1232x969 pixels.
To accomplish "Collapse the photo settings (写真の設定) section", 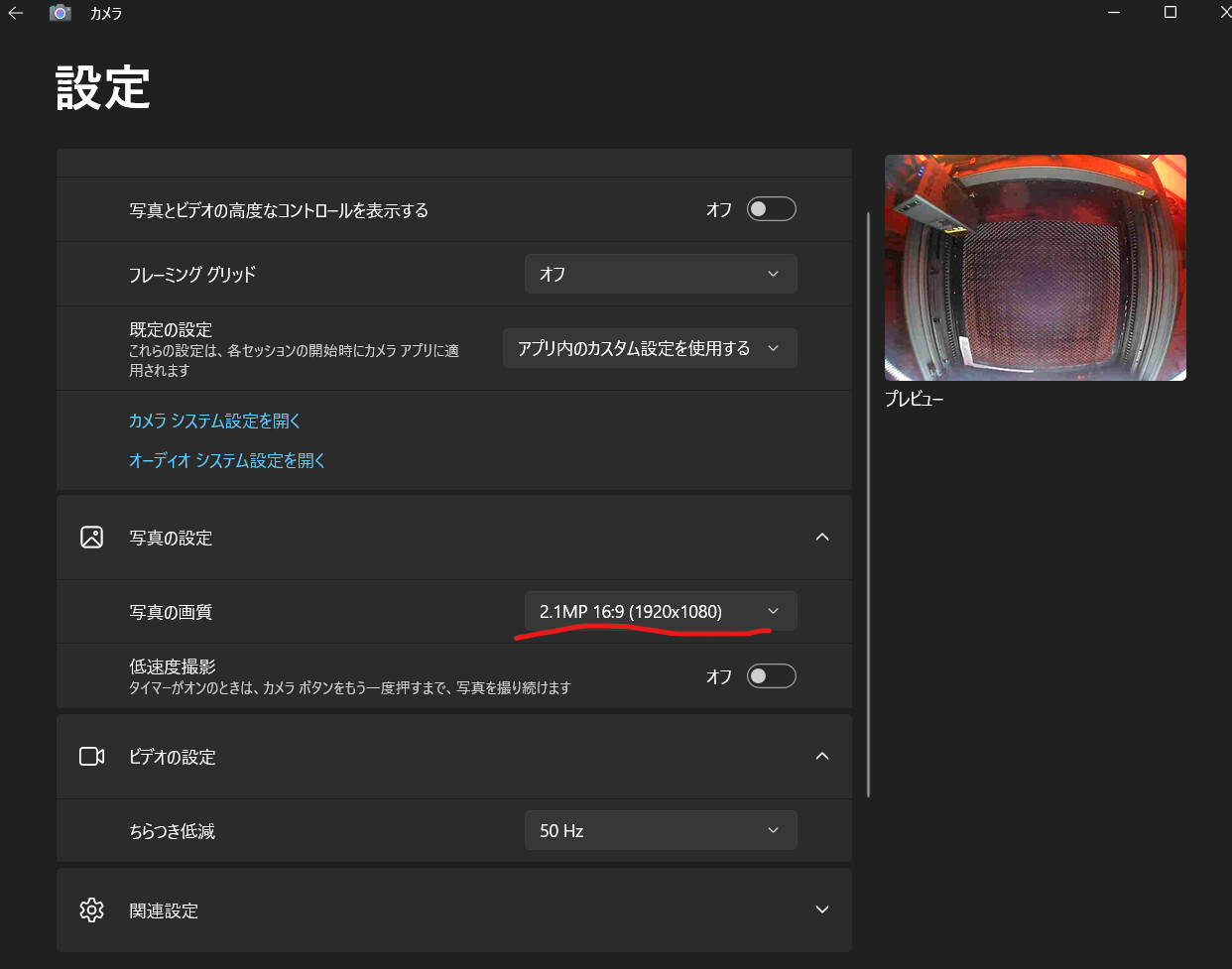I will tap(821, 538).
